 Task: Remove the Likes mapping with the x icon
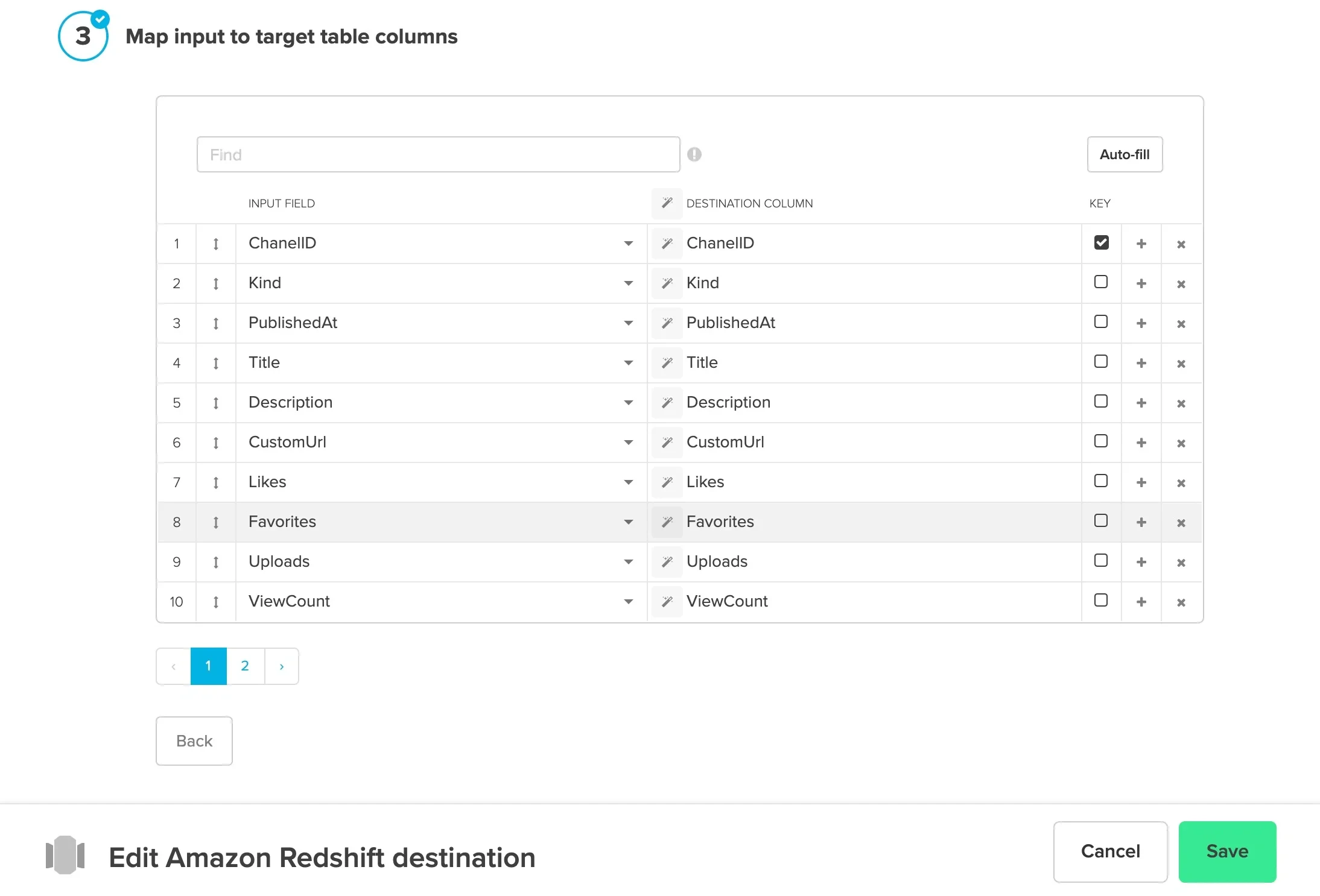(1181, 483)
